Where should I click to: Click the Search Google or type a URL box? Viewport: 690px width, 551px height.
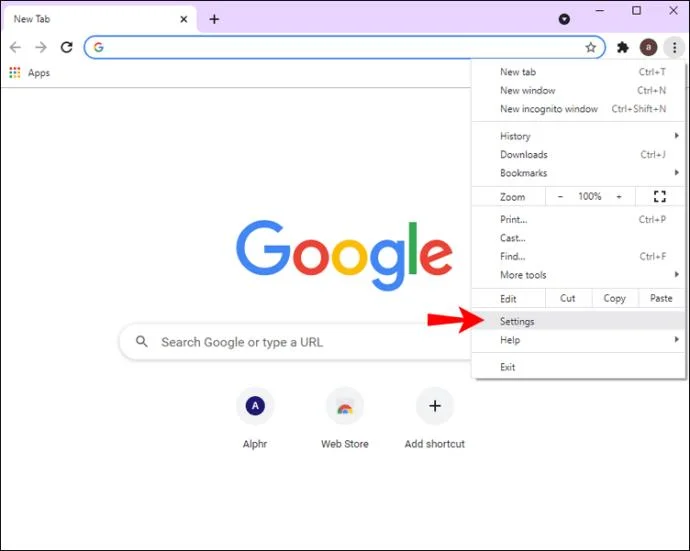tap(296, 342)
